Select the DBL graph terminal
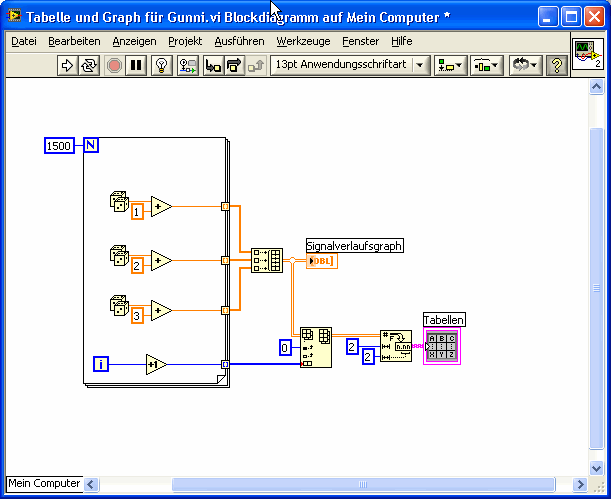 point(322,261)
